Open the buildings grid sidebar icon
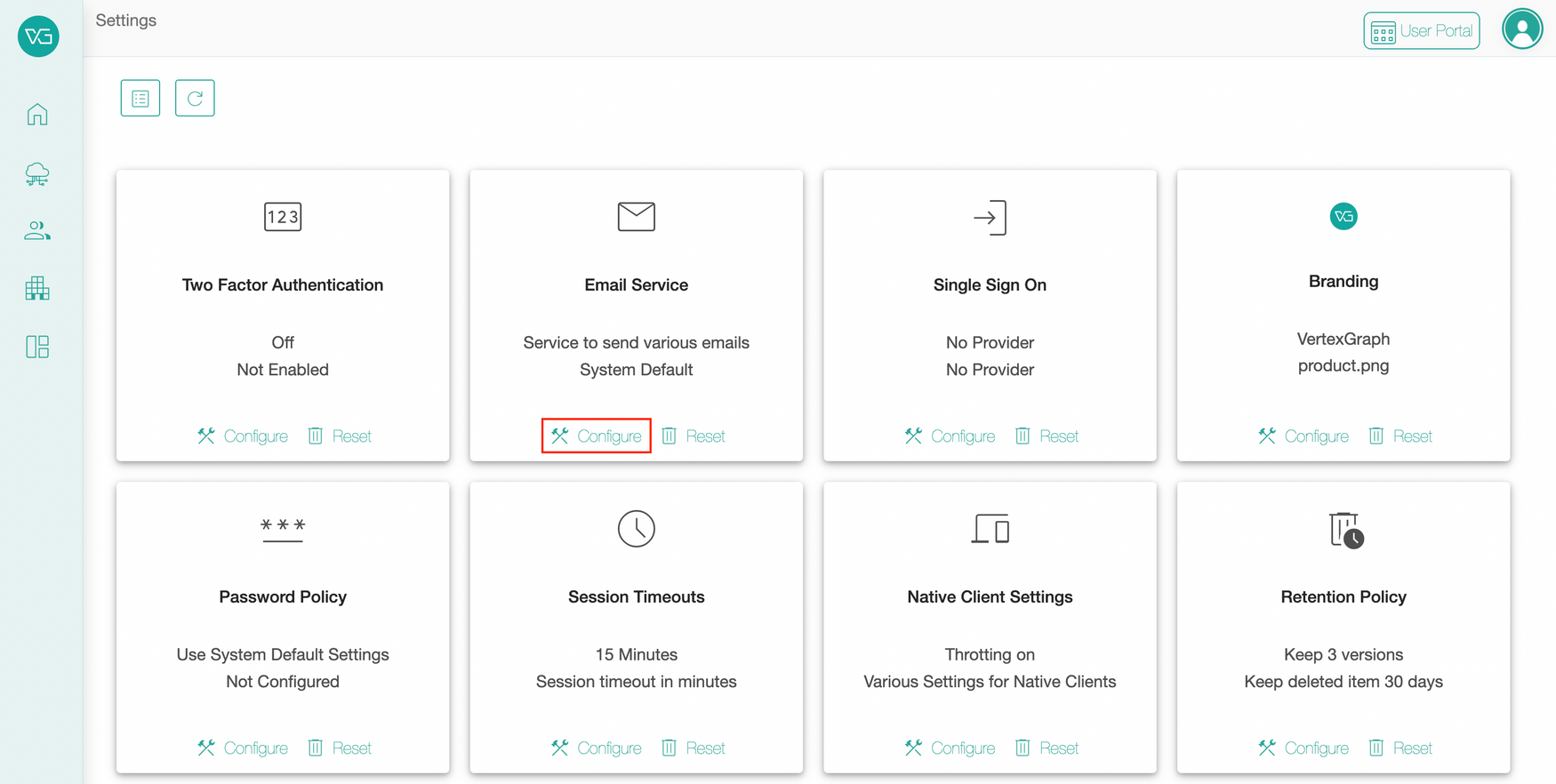This screenshot has height=784, width=1556. click(x=37, y=288)
